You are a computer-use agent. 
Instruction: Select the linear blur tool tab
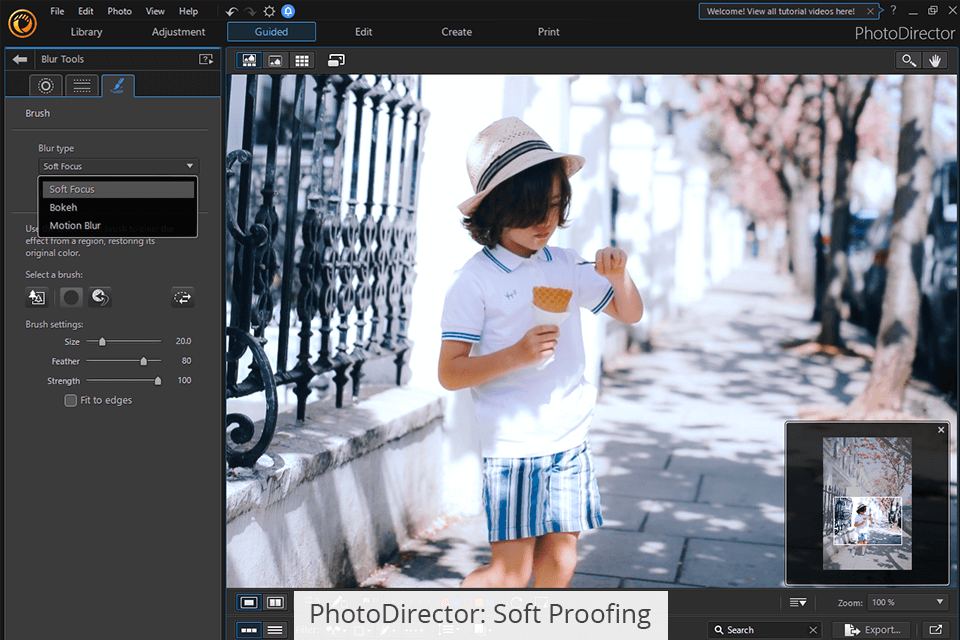[82, 86]
